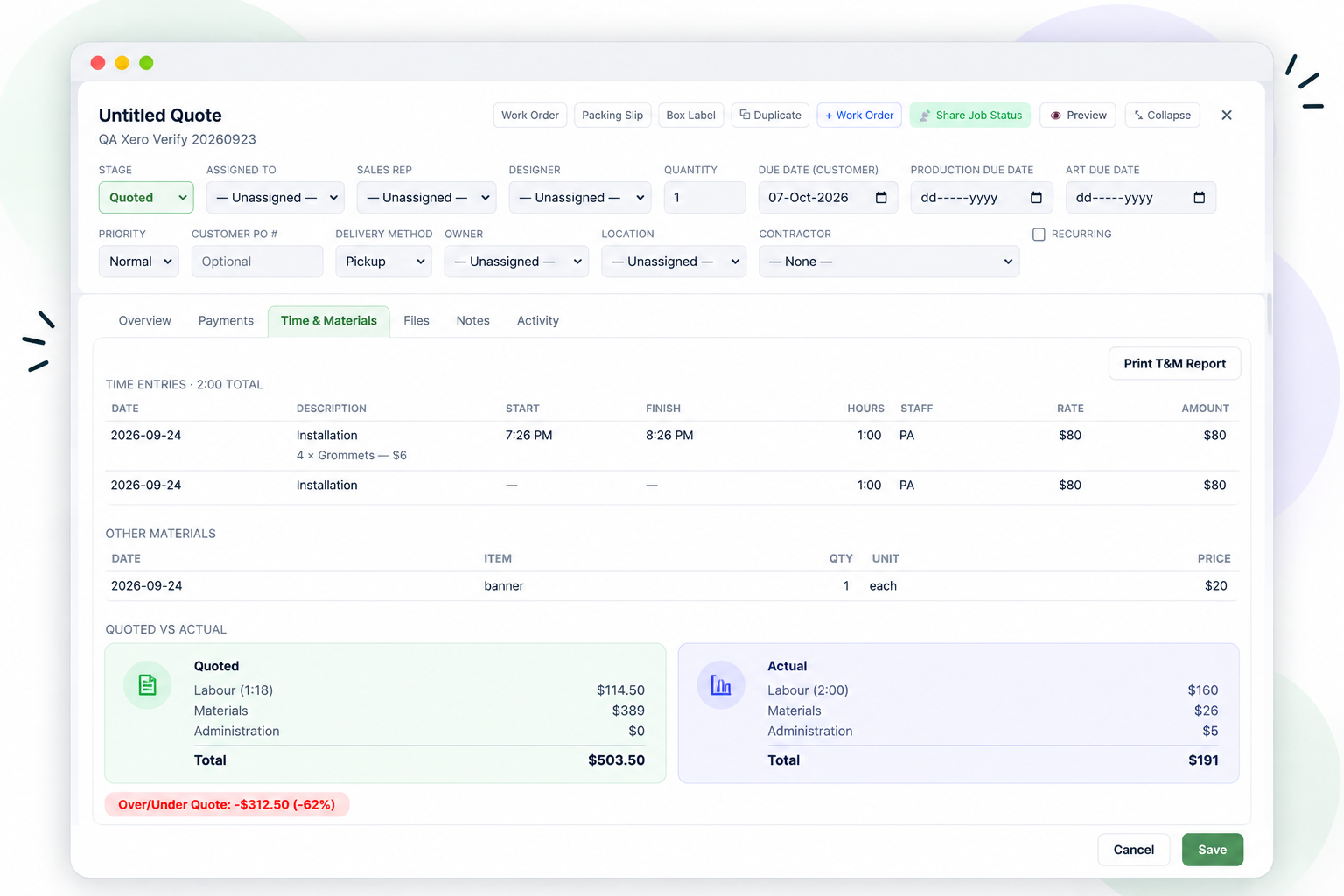Add a new Work Order with + button

(x=859, y=115)
